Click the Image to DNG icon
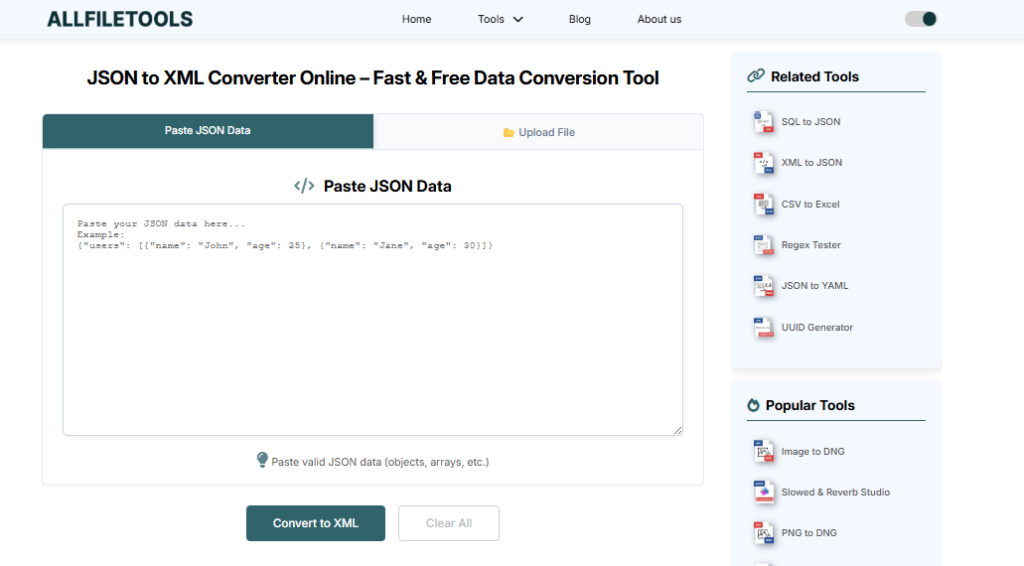 (764, 451)
